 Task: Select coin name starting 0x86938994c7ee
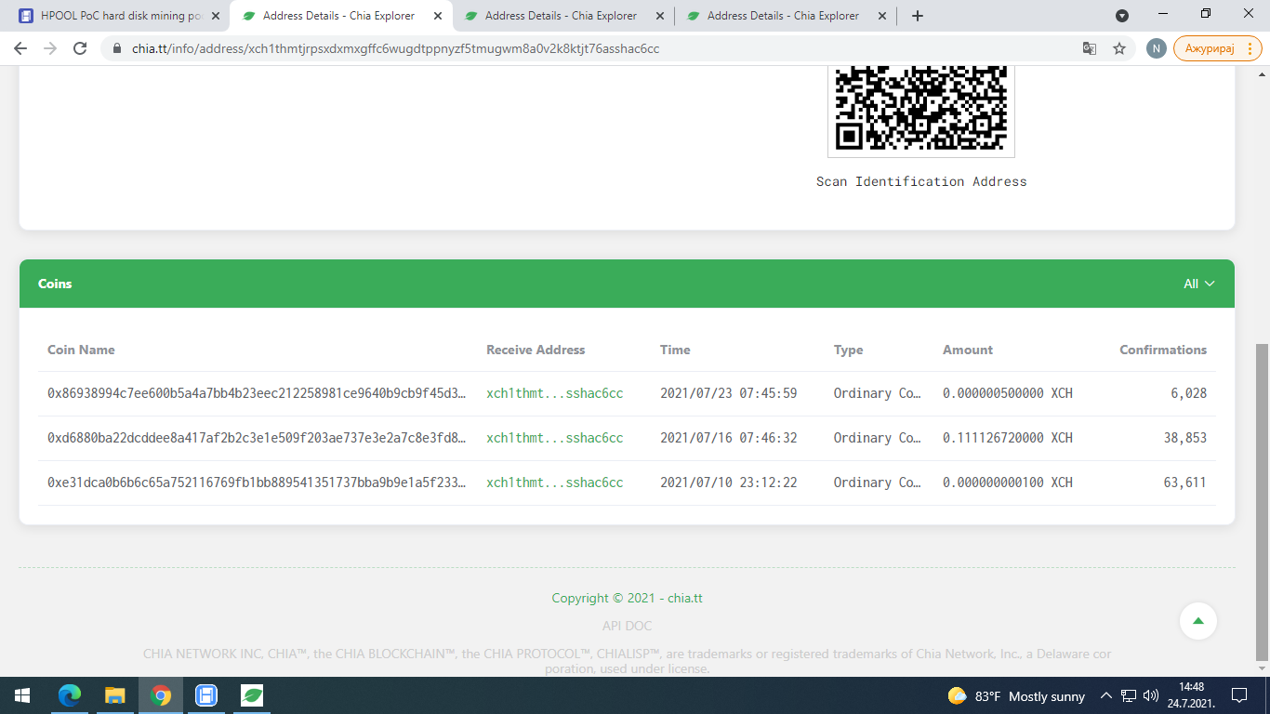coord(256,393)
